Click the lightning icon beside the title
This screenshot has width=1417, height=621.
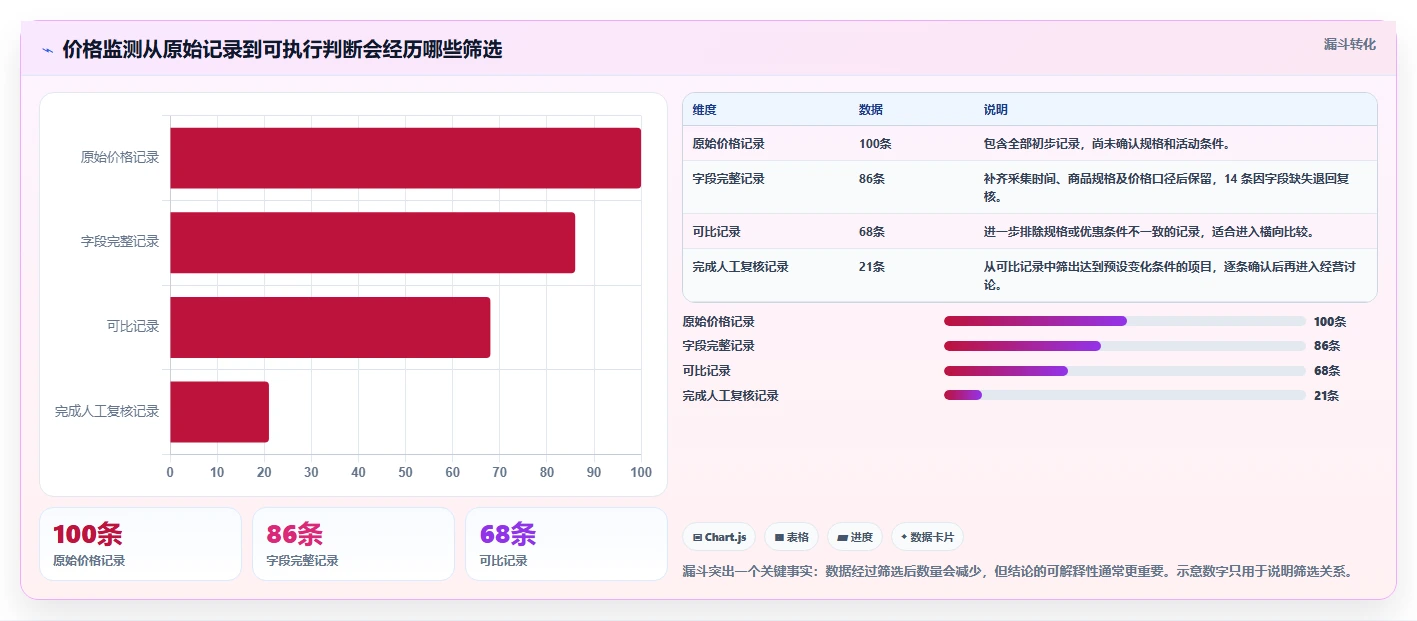coord(47,50)
